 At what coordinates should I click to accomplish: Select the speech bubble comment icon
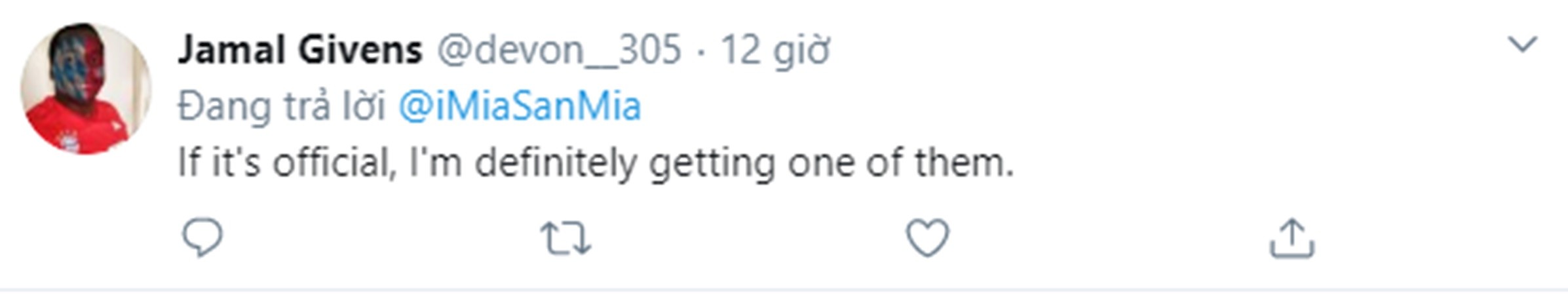pos(202,237)
